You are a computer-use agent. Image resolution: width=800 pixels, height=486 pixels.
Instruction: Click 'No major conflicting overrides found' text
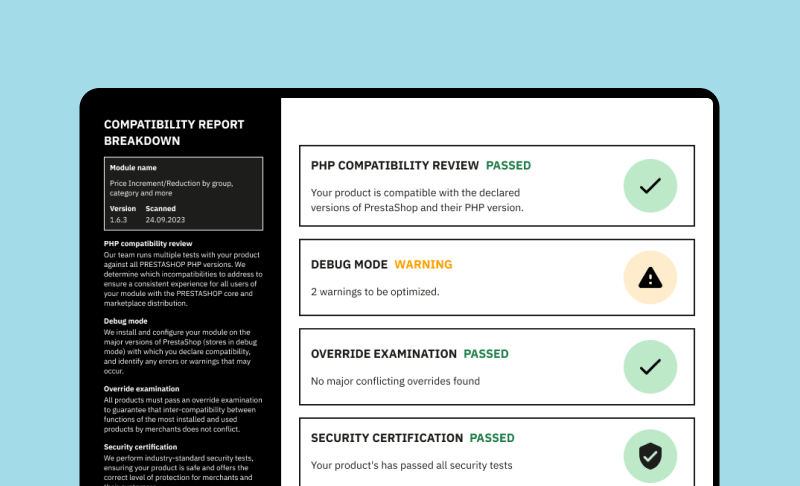point(395,381)
